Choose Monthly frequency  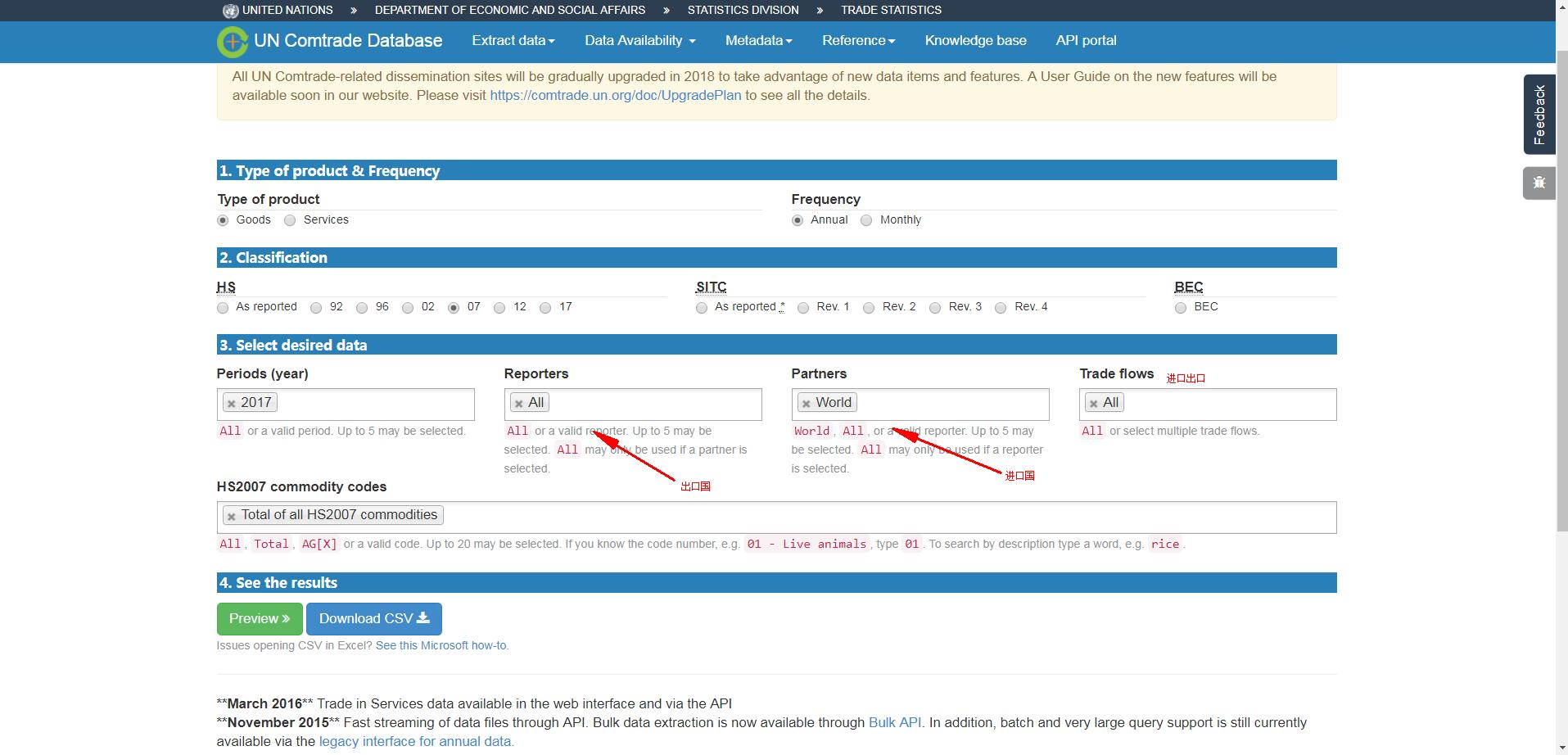(866, 220)
